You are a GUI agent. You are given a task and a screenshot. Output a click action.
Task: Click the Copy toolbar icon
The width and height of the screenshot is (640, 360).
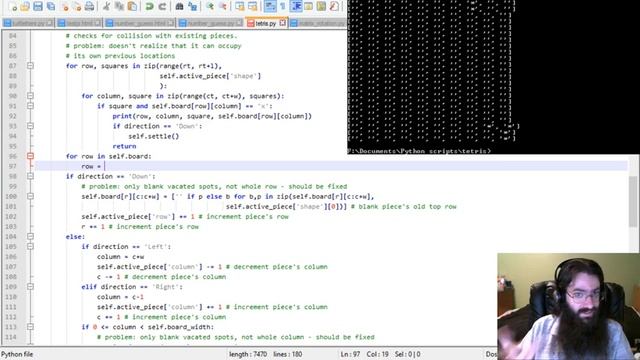click(120, 6)
